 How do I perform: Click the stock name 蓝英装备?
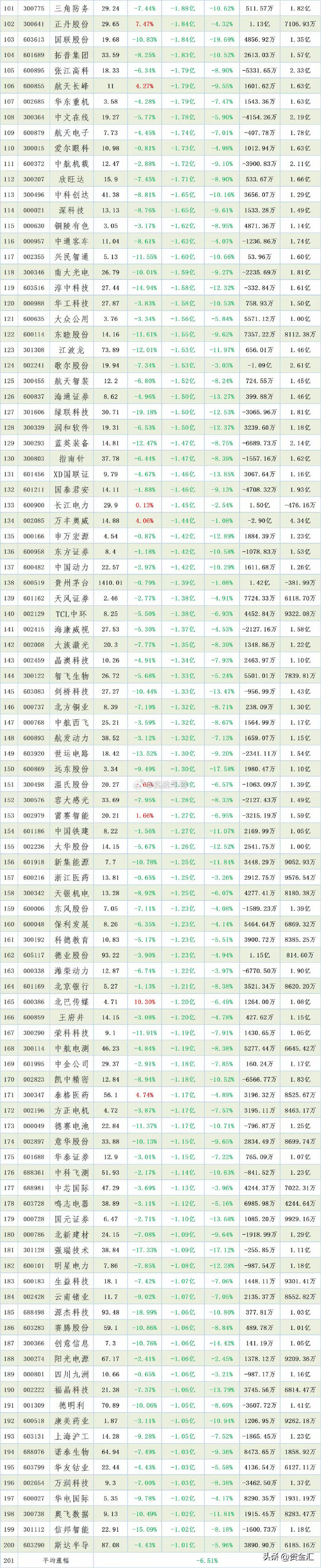point(72,443)
